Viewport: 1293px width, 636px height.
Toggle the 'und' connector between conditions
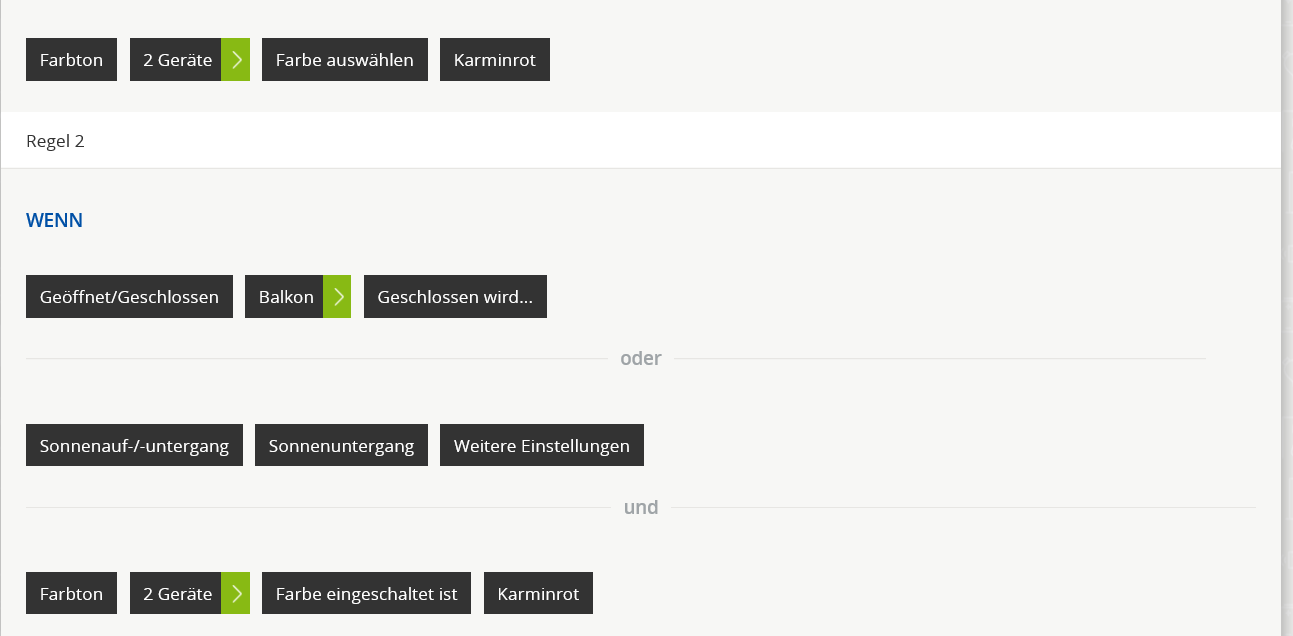click(x=641, y=508)
